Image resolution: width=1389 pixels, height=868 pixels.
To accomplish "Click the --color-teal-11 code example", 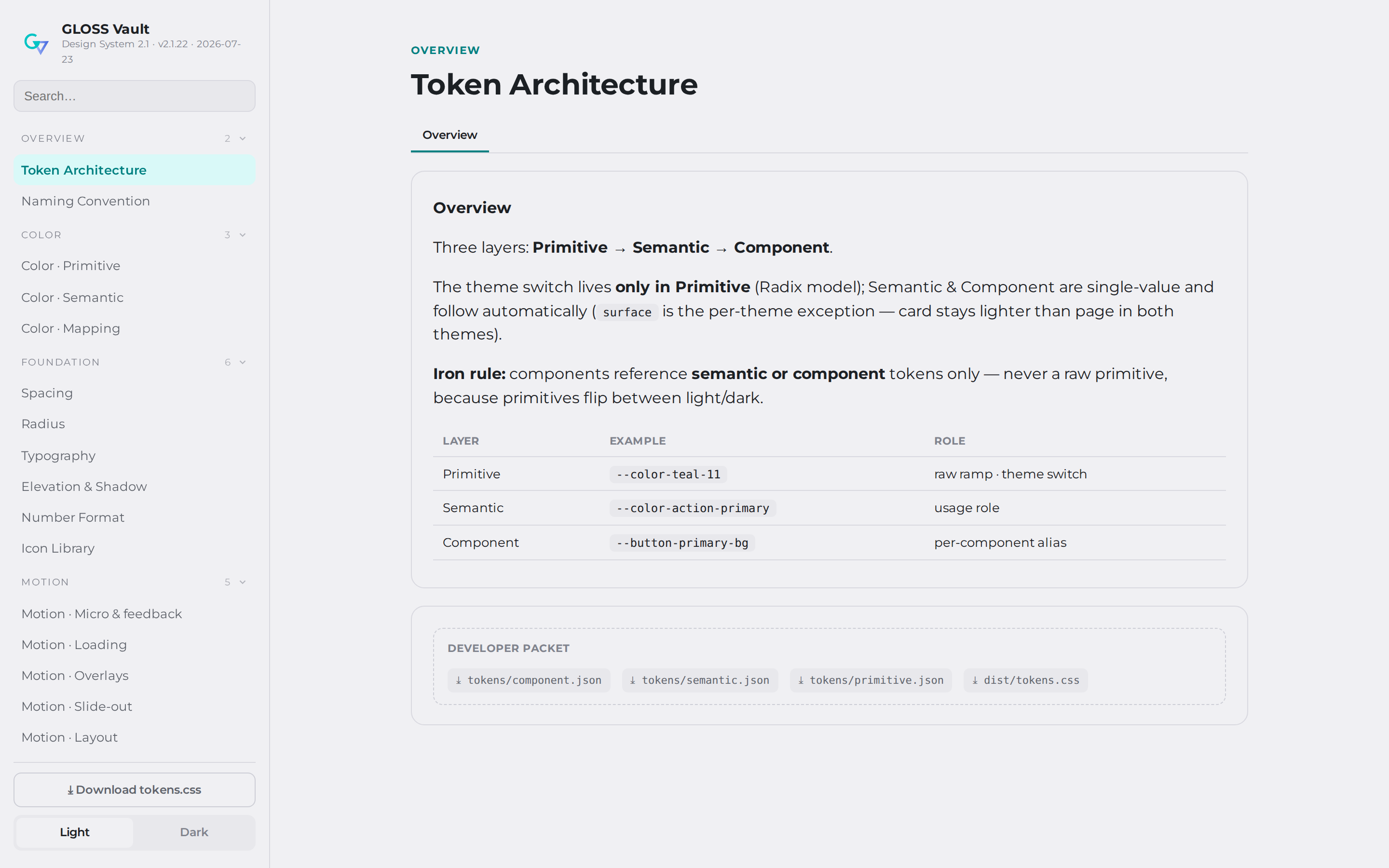I will 668,475.
